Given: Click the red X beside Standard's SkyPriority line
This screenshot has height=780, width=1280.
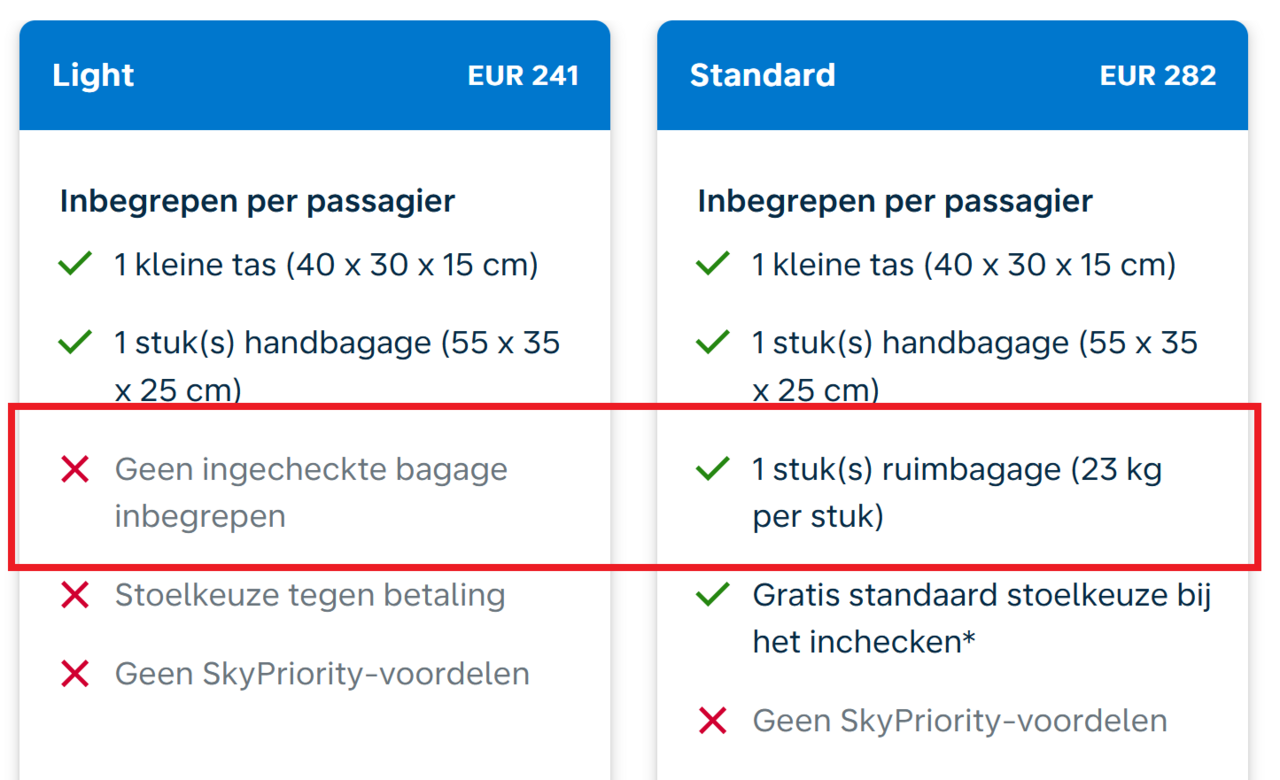Looking at the screenshot, I should [x=712, y=721].
